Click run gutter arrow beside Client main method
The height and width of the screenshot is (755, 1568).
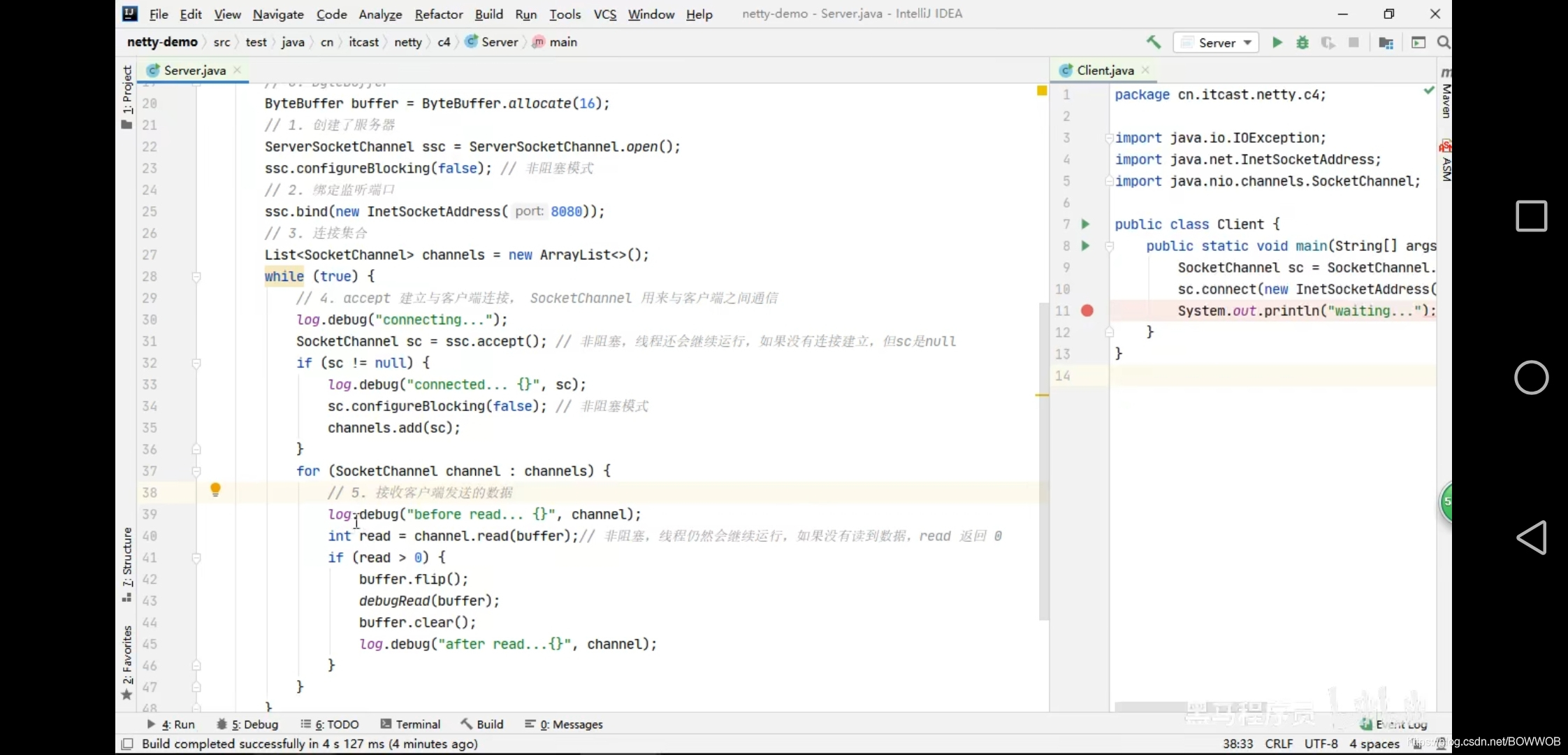(x=1085, y=246)
